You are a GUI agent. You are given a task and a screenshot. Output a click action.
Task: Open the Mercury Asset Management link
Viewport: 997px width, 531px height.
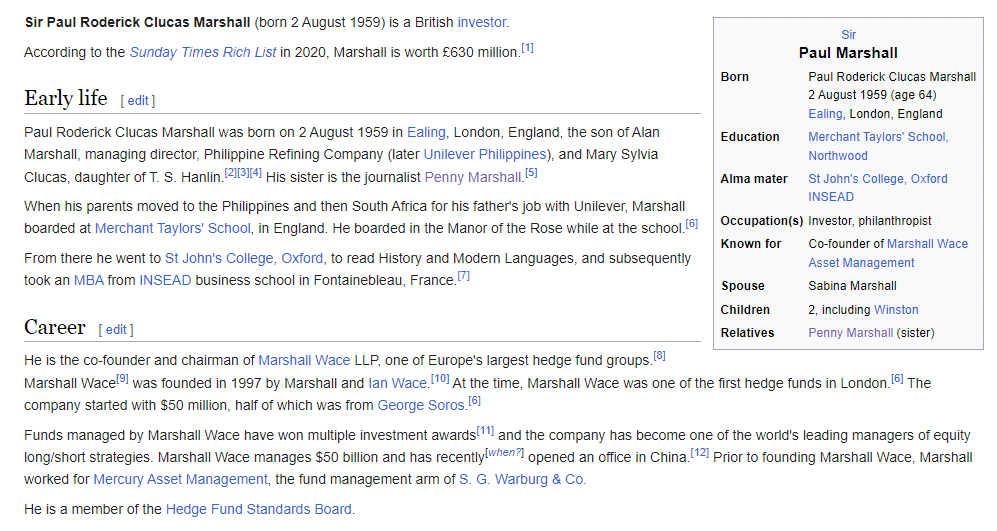tap(181, 479)
